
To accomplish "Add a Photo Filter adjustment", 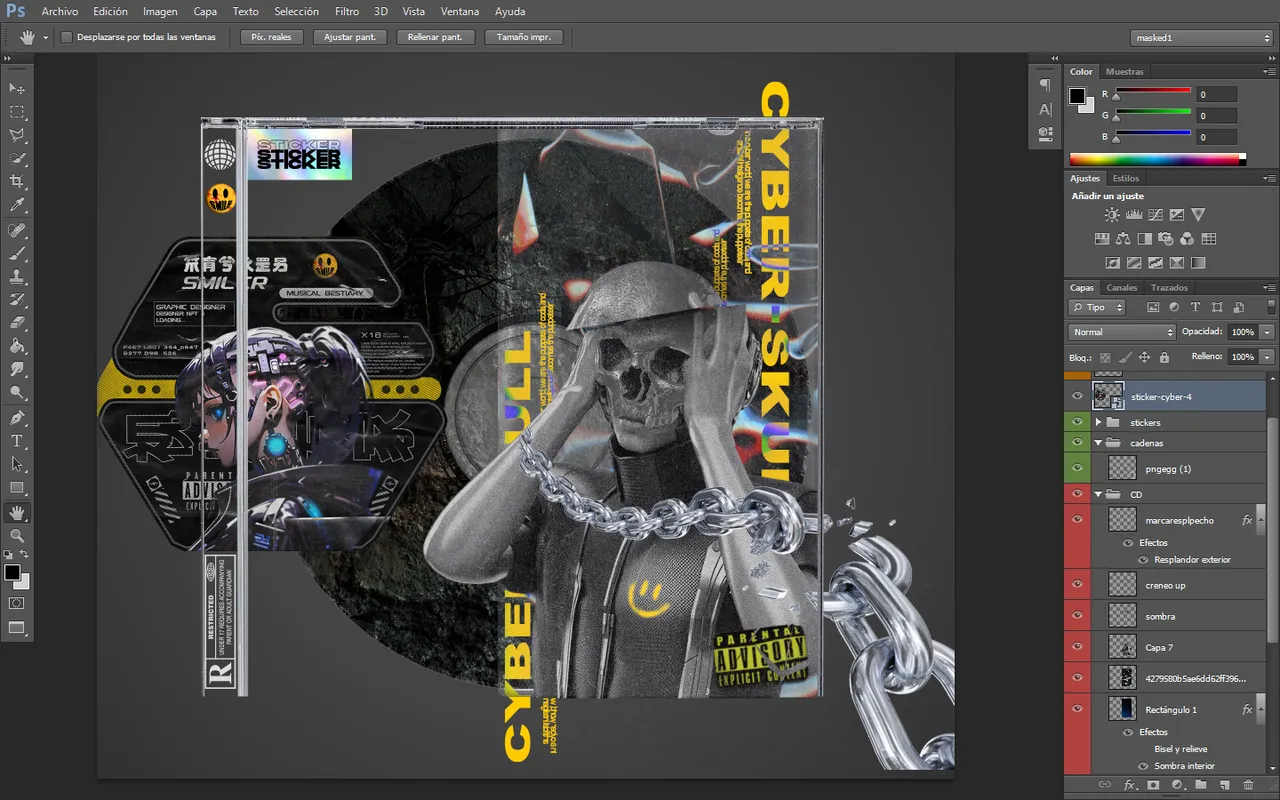I will click(x=1166, y=239).
